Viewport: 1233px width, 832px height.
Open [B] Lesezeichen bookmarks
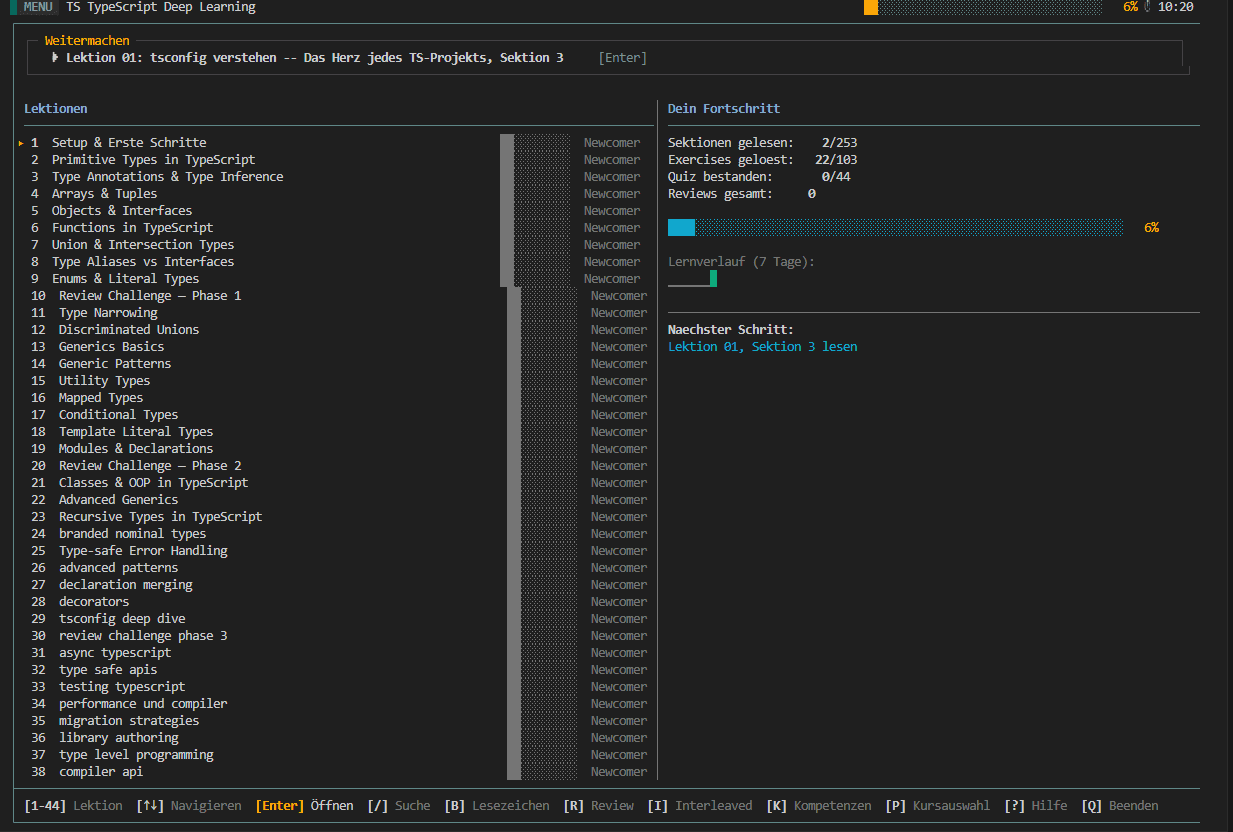coord(497,806)
